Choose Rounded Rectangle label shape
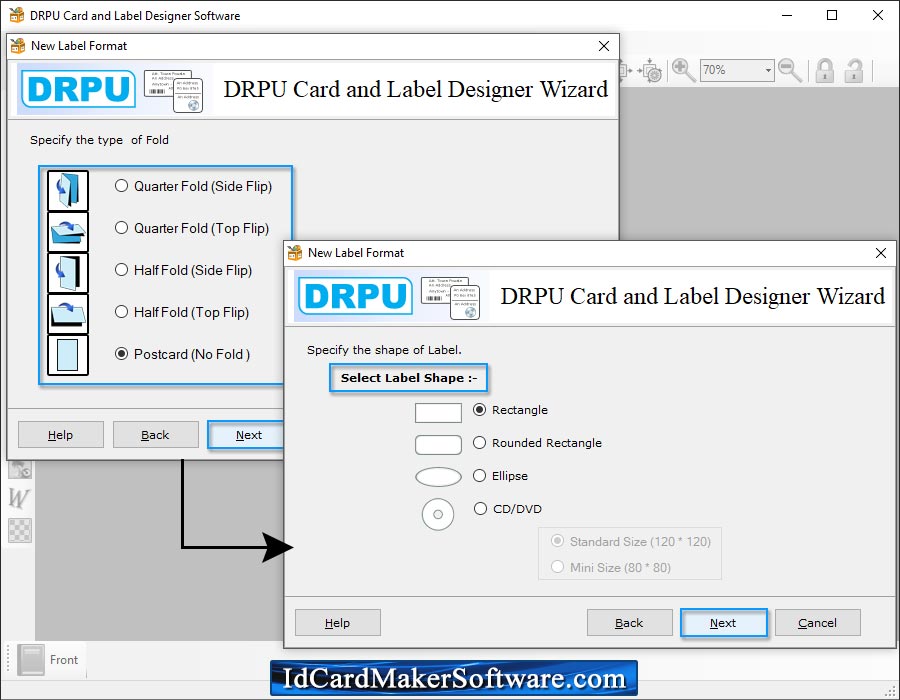The height and width of the screenshot is (700, 900). pos(479,442)
